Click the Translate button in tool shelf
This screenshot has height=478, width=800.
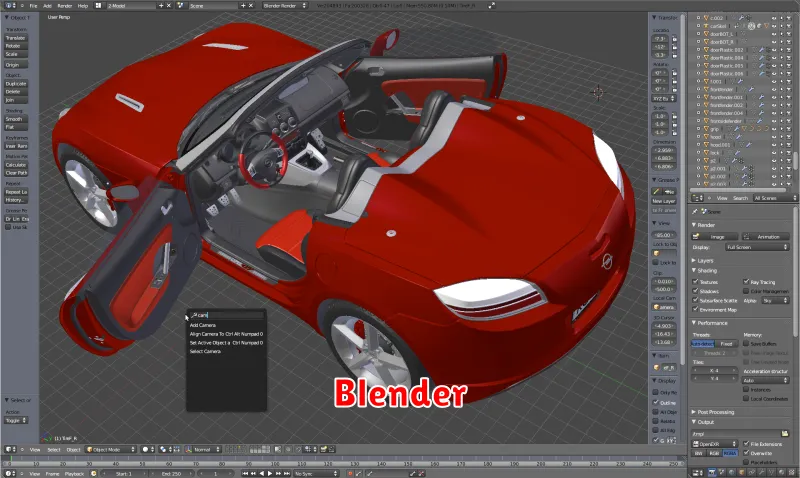(16, 38)
